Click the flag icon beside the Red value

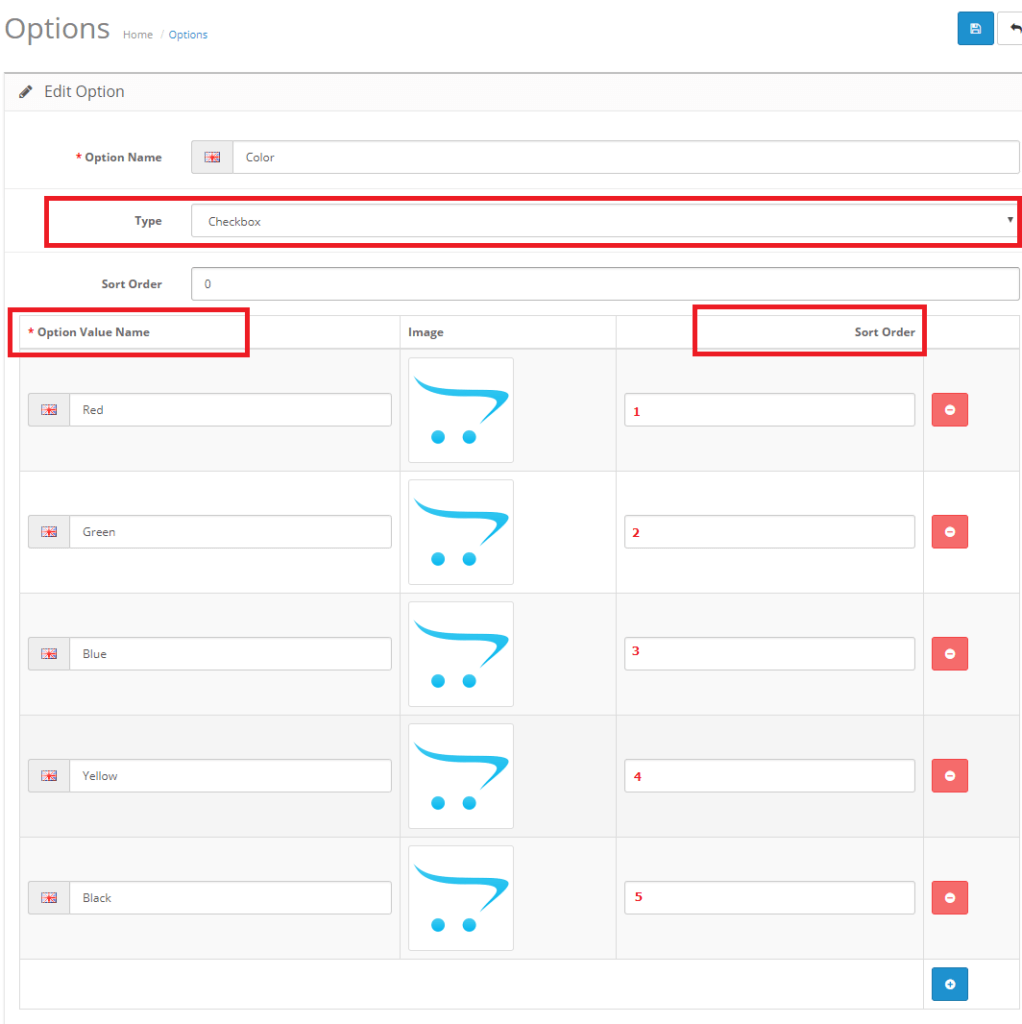pos(48,409)
